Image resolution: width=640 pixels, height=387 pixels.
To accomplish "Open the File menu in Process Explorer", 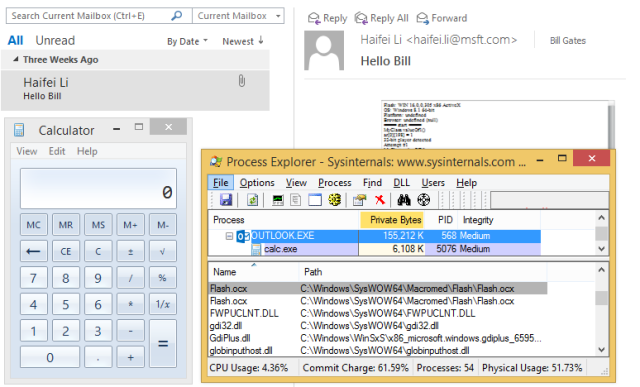I will click(x=220, y=182).
